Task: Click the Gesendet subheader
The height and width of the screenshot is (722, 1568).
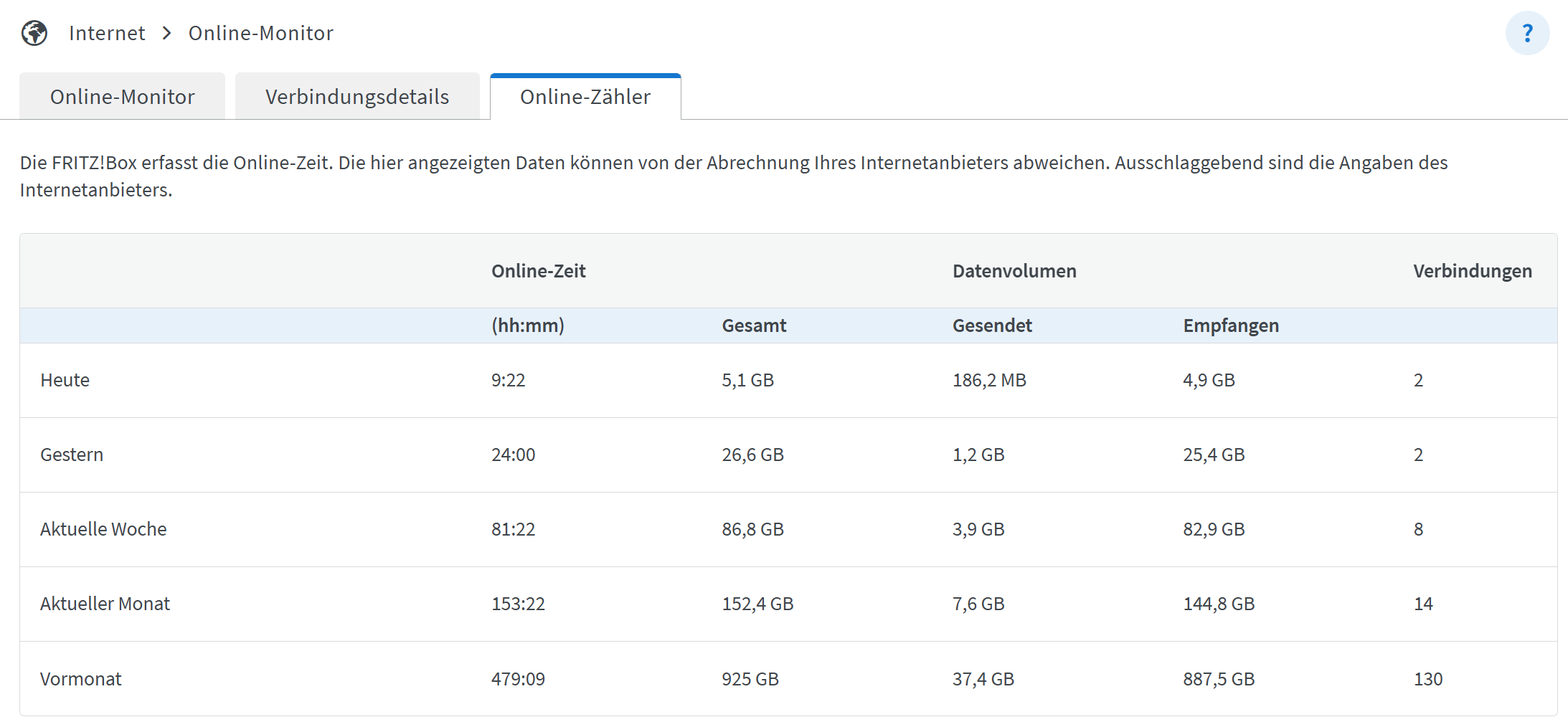Action: [992, 325]
